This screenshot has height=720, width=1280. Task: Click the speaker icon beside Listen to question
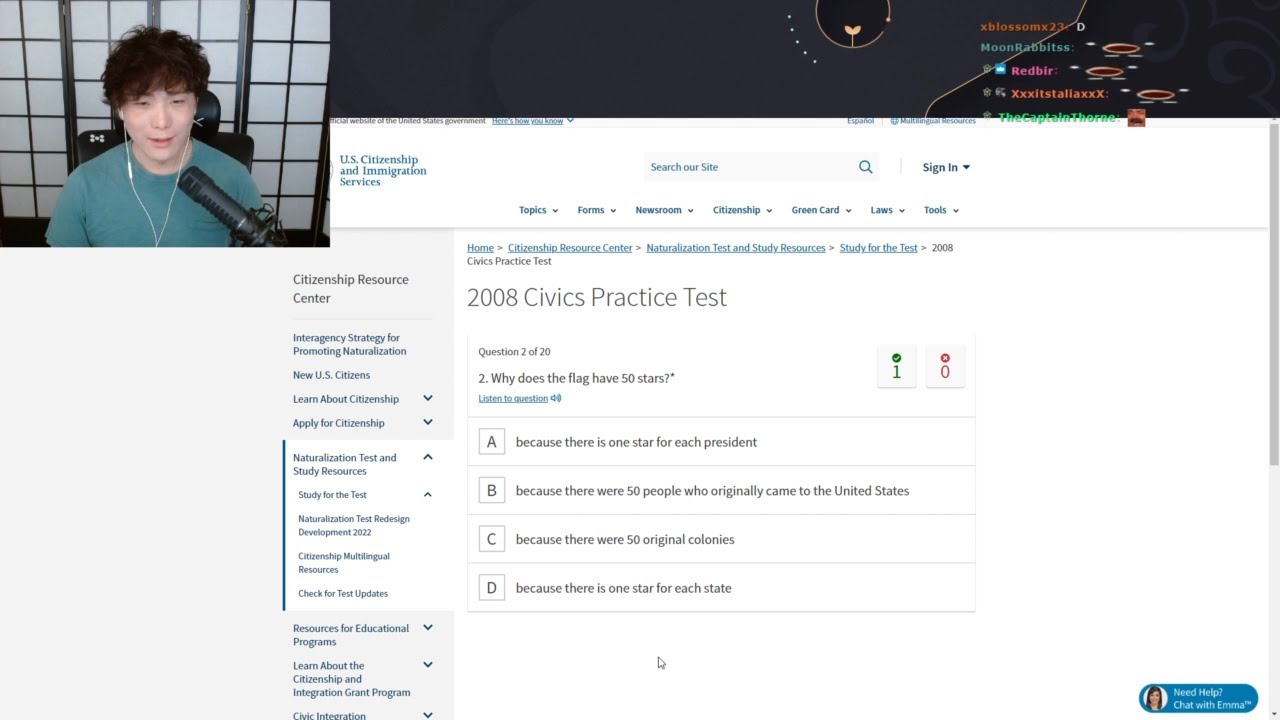[x=556, y=398]
